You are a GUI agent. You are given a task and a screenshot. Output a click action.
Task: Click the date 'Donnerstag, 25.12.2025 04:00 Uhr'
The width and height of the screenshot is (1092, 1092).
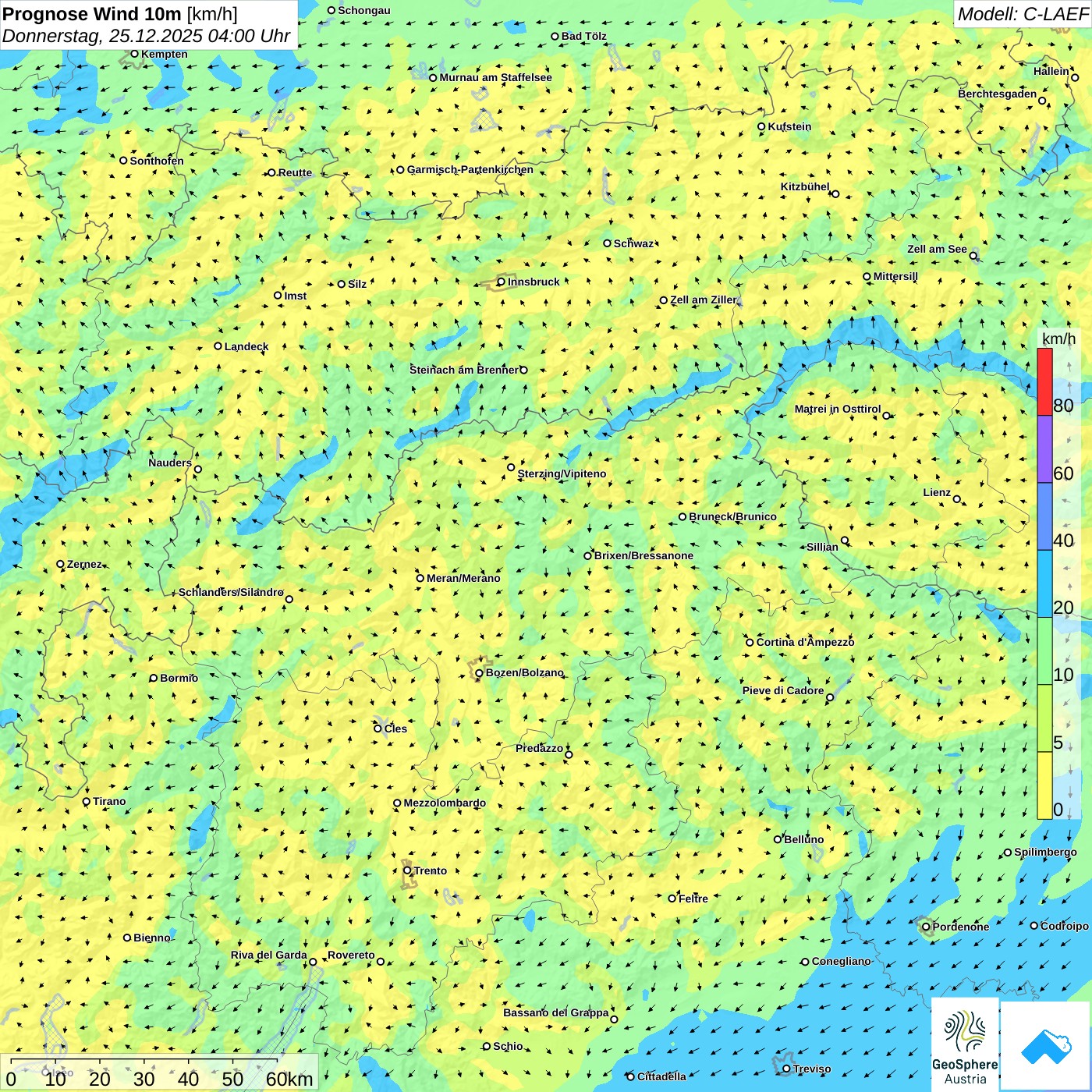tap(147, 36)
